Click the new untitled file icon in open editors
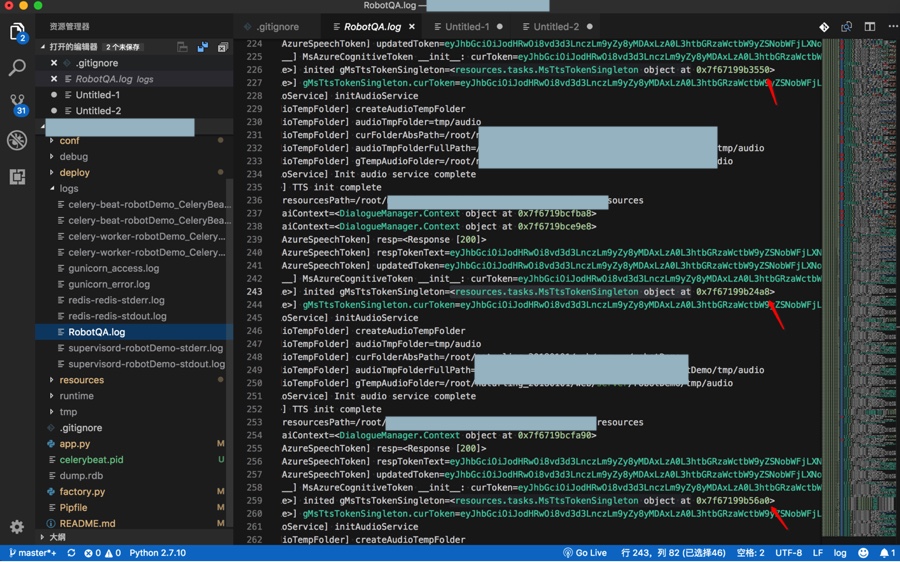The image size is (900, 562). pos(183,47)
